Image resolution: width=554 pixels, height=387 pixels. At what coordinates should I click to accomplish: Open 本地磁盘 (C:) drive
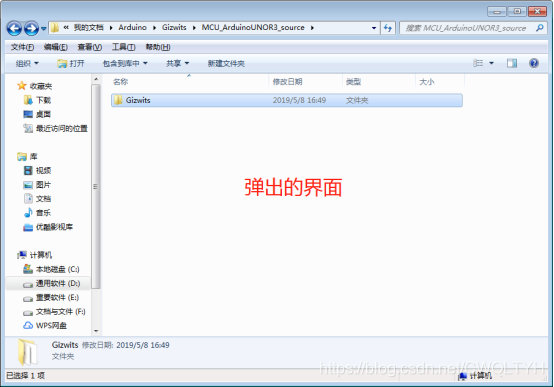pos(51,269)
